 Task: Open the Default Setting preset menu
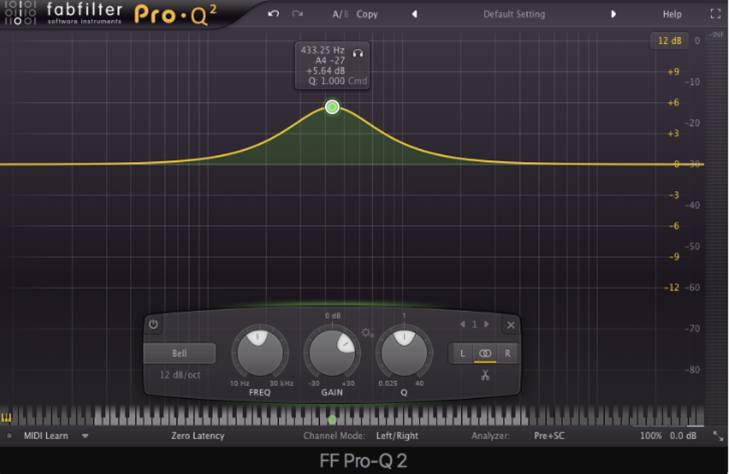516,15
